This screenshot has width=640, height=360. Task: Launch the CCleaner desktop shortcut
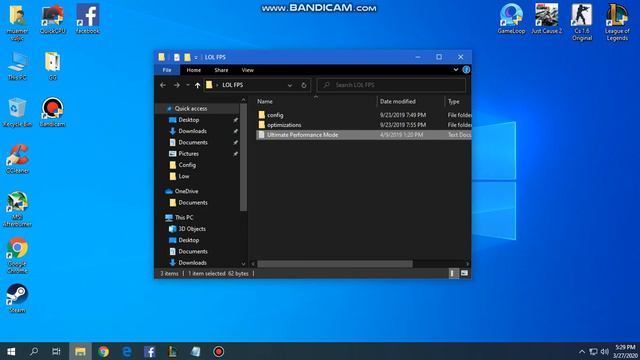(17, 159)
